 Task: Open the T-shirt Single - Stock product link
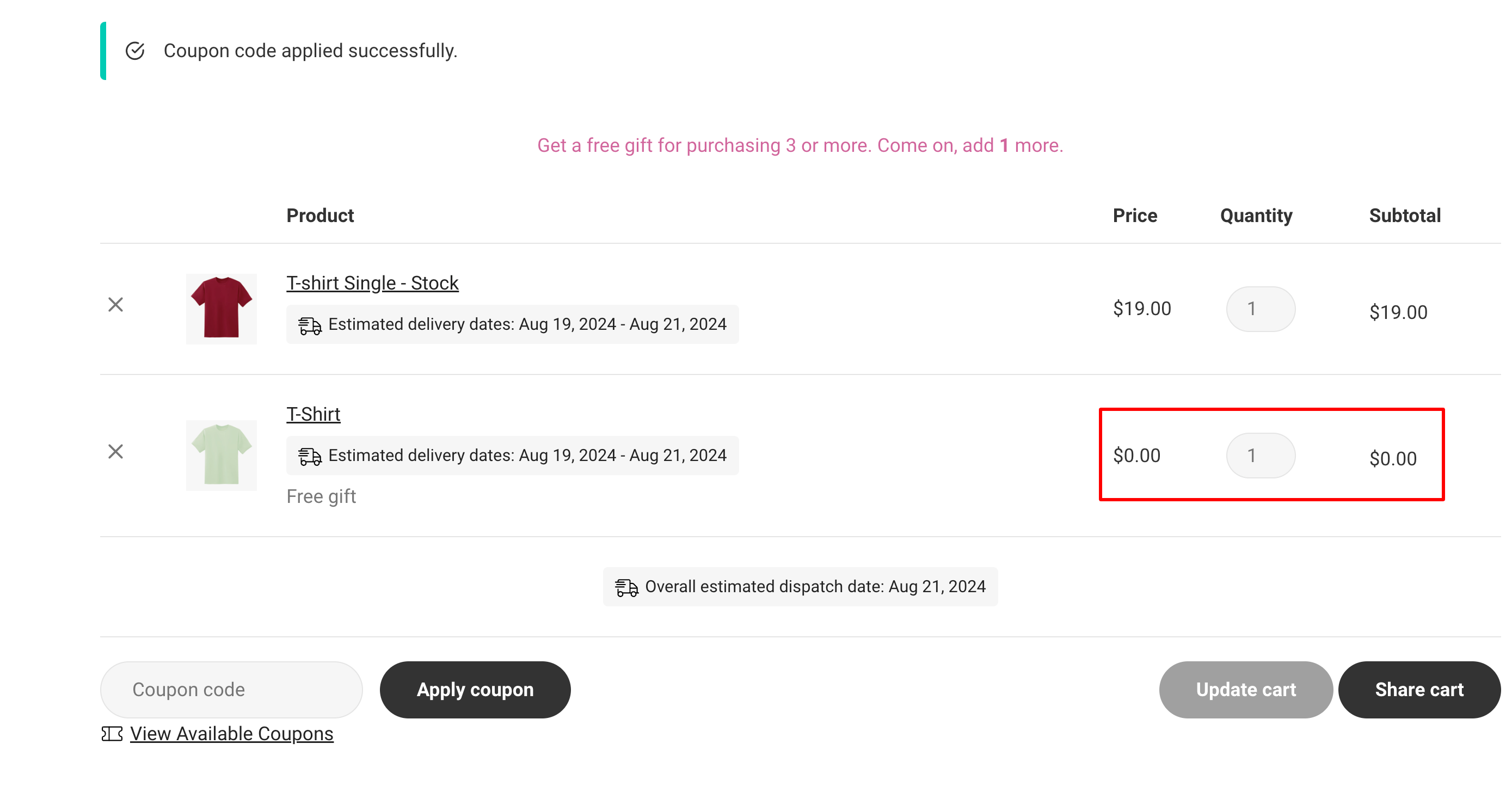pos(372,283)
